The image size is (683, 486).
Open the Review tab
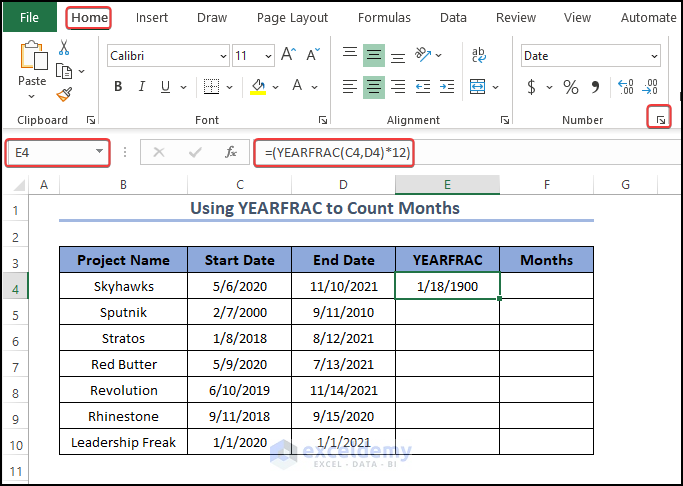point(516,17)
